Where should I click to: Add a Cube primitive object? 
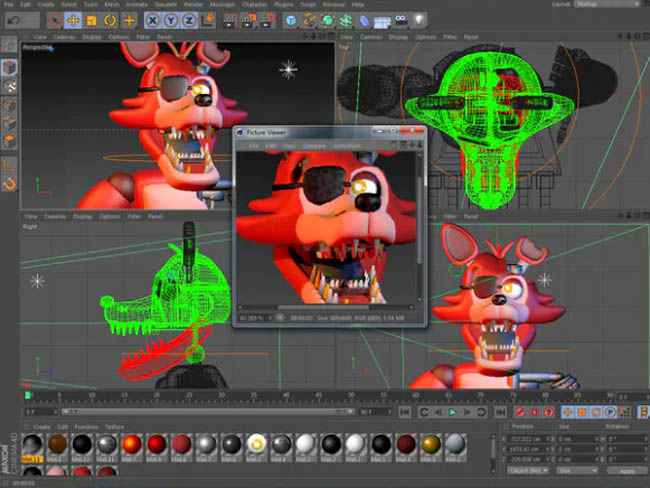(x=291, y=21)
